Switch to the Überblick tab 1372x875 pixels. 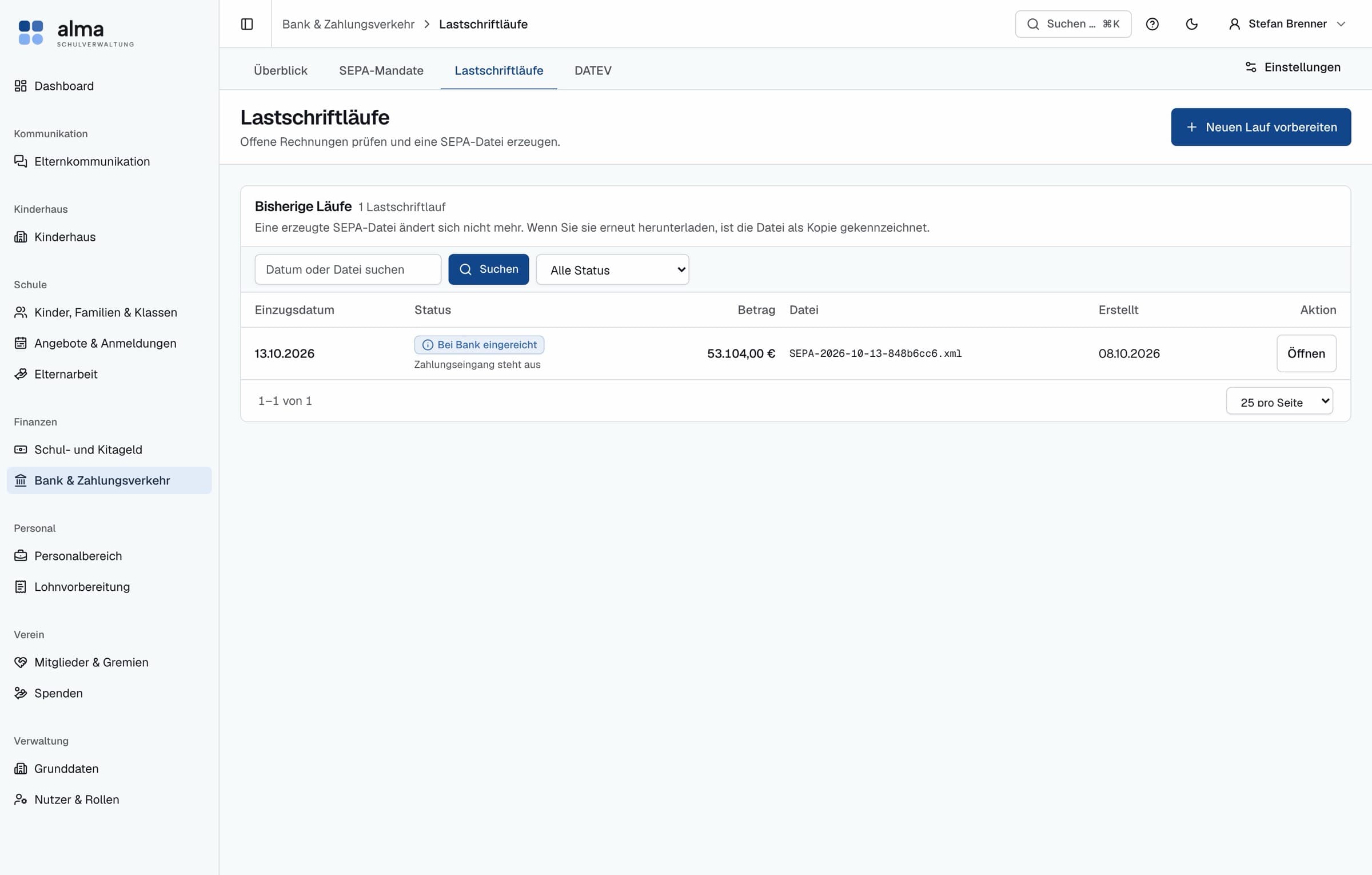[280, 70]
